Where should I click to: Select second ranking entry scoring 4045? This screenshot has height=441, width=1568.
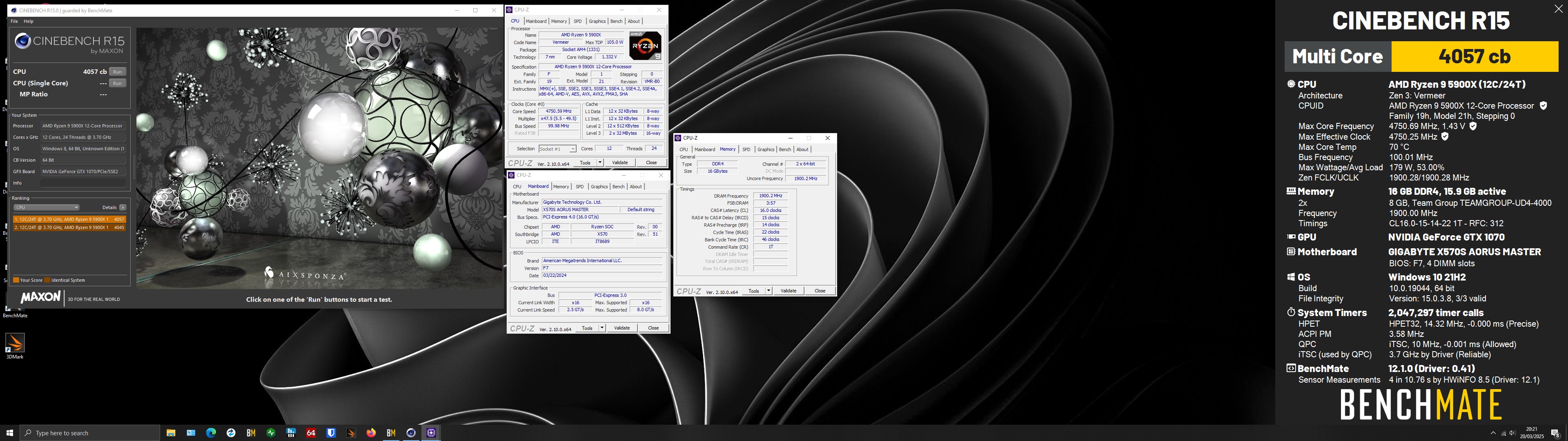pos(69,227)
